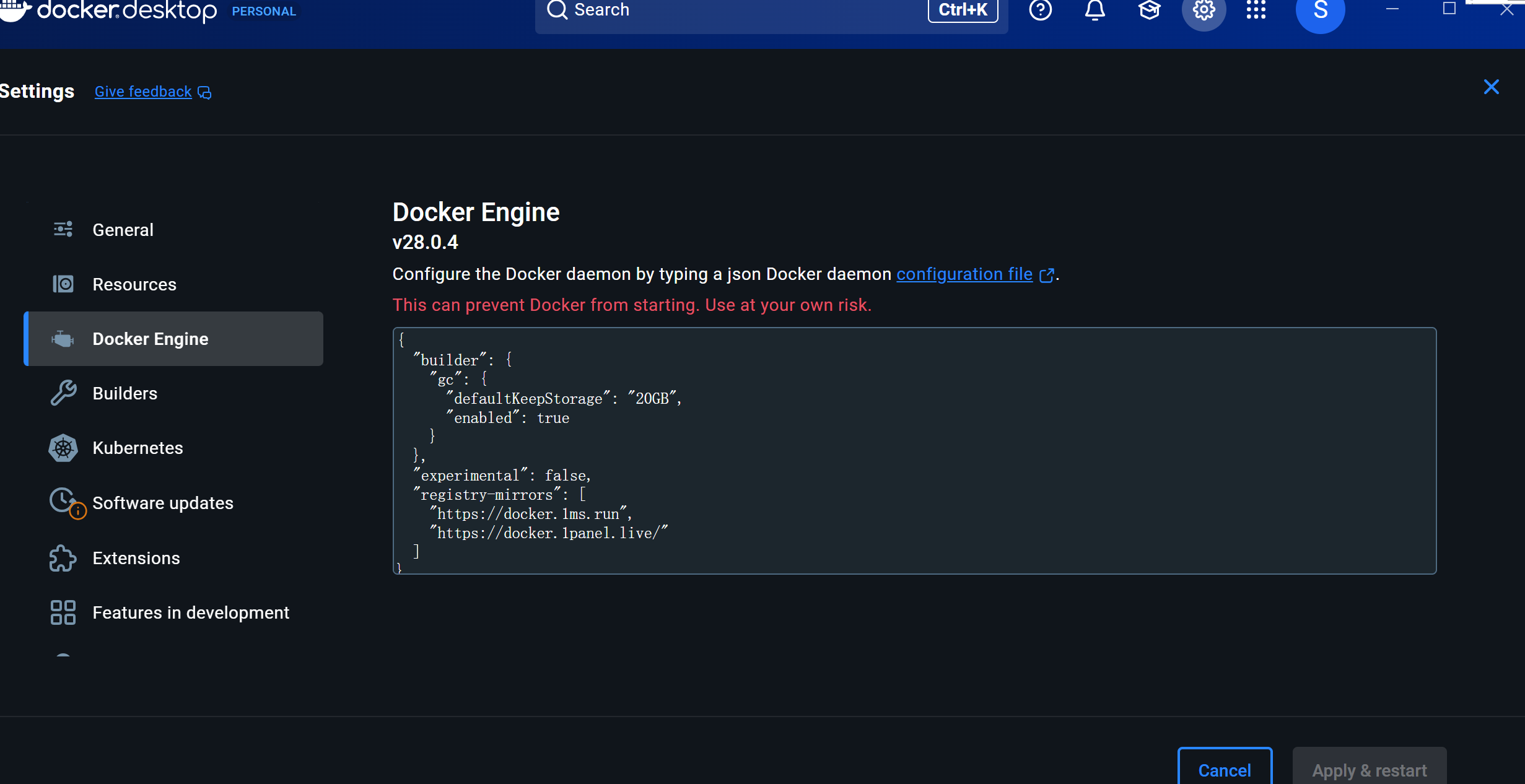The image size is (1525, 784).
Task: Select Features in development section
Action: 190,612
